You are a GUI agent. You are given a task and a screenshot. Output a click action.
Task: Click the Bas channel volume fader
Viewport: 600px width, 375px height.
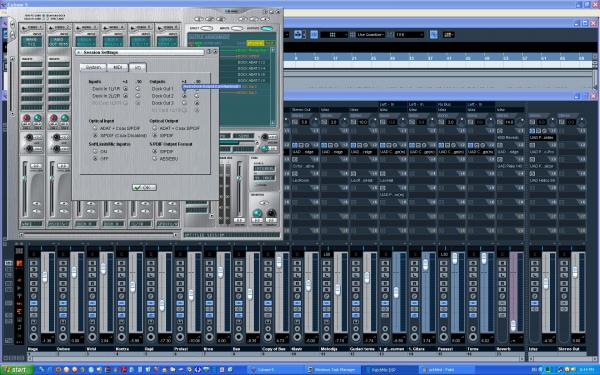pyautogui.click(x=249, y=294)
